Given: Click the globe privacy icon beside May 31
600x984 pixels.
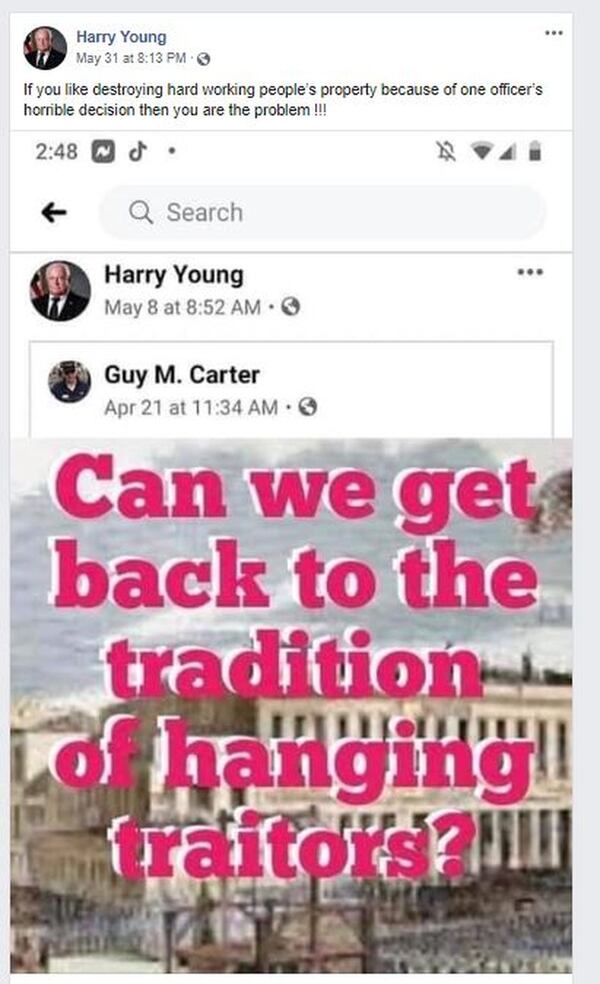Looking at the screenshot, I should pyautogui.click(x=203, y=59).
